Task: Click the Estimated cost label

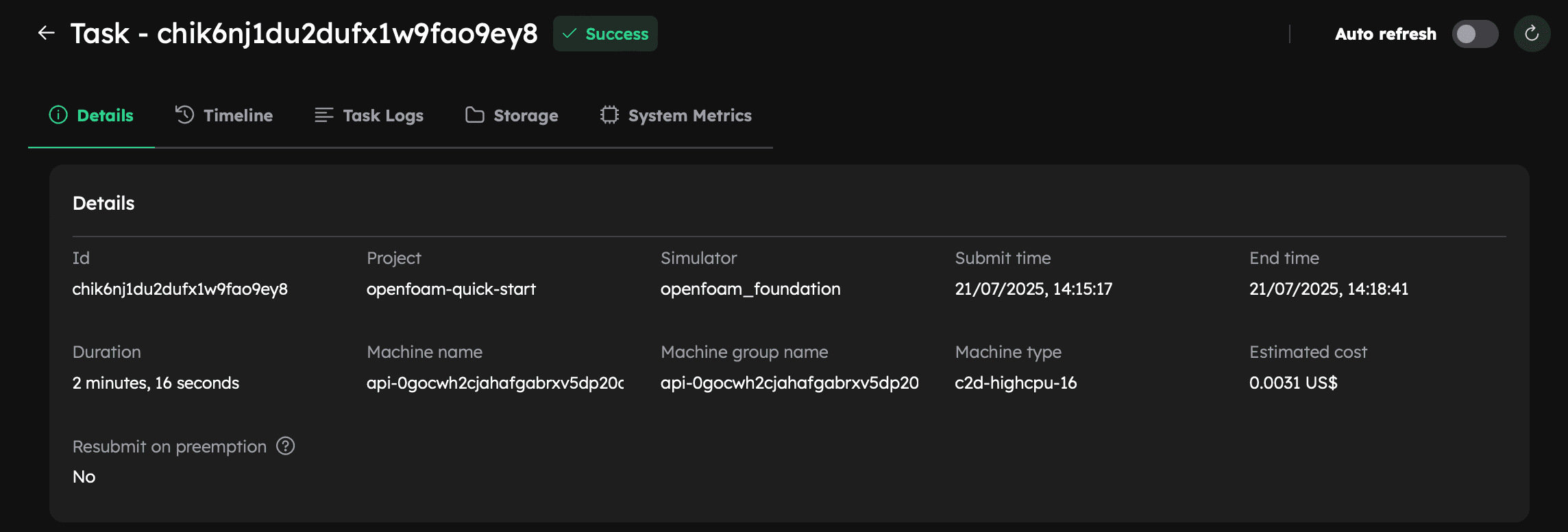Action: pos(1308,352)
